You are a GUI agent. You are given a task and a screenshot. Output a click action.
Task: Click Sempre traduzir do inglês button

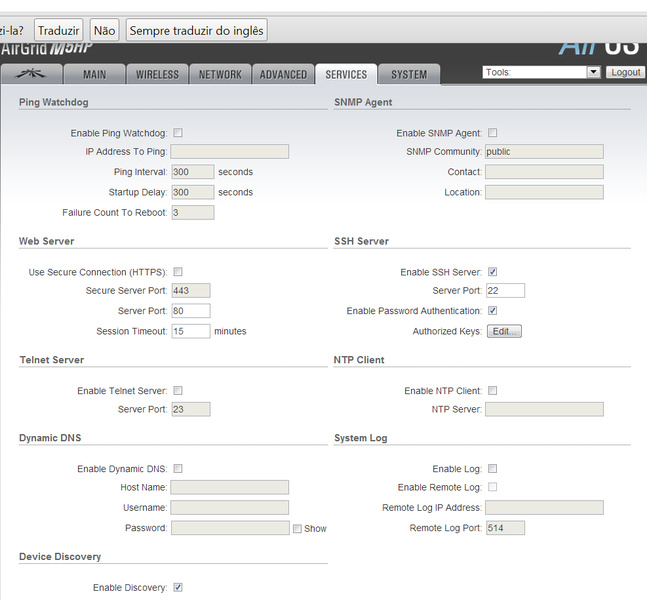click(197, 30)
